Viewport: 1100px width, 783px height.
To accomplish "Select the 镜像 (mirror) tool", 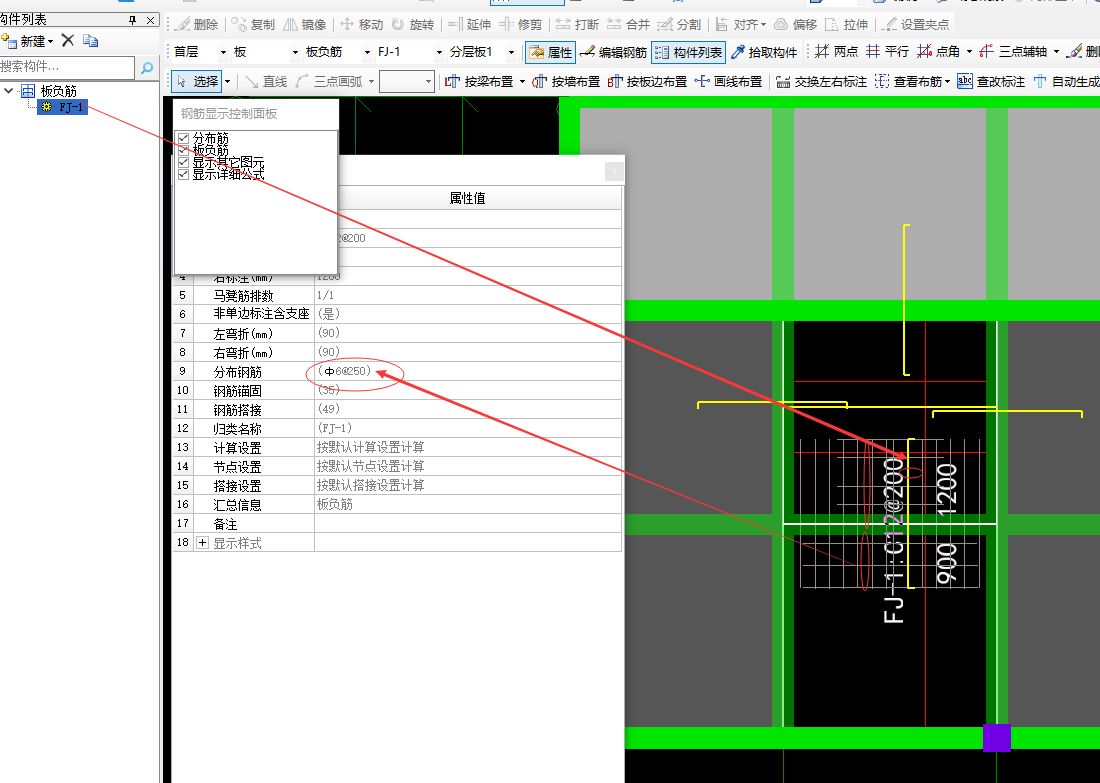I will coord(304,25).
